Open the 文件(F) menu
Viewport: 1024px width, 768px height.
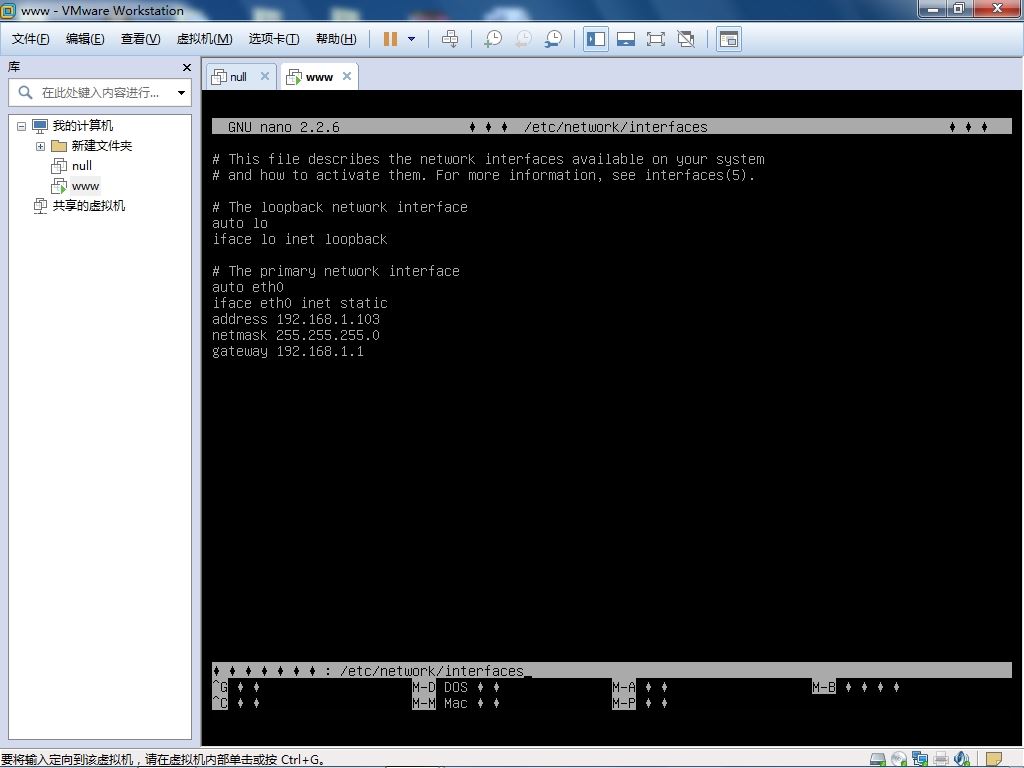[30, 39]
